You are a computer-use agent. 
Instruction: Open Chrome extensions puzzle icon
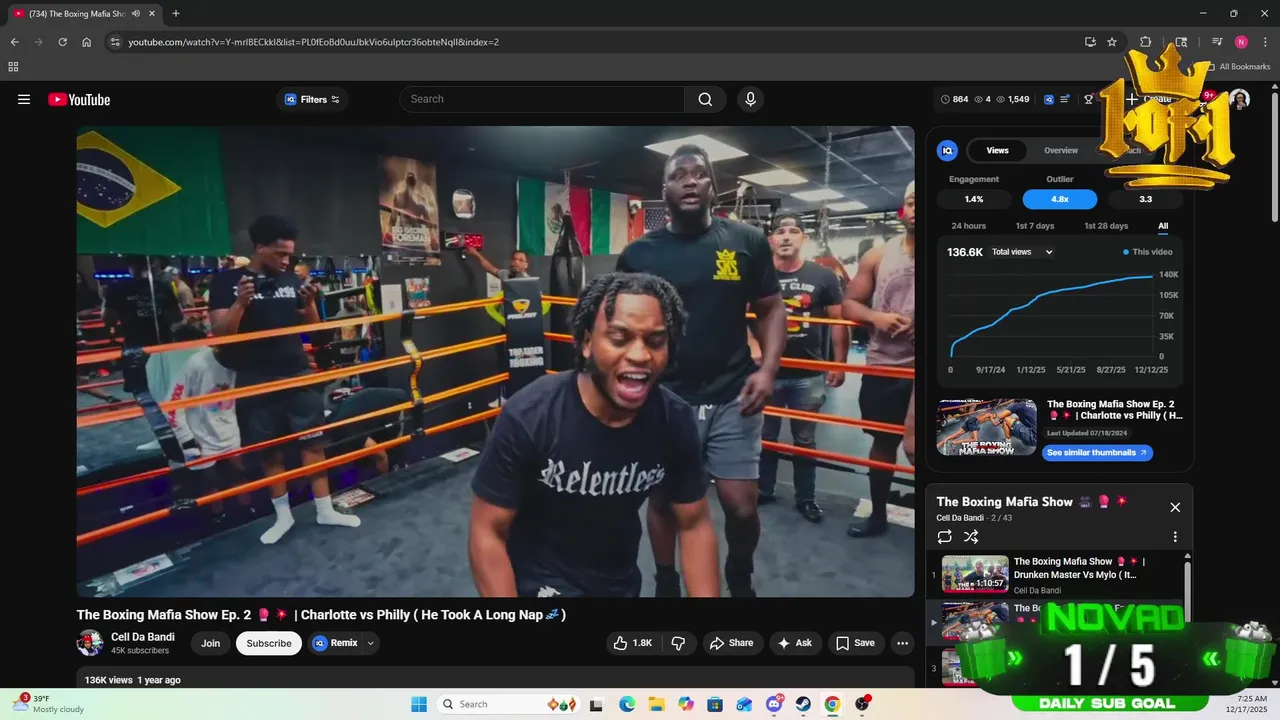pyautogui.click(x=1146, y=42)
